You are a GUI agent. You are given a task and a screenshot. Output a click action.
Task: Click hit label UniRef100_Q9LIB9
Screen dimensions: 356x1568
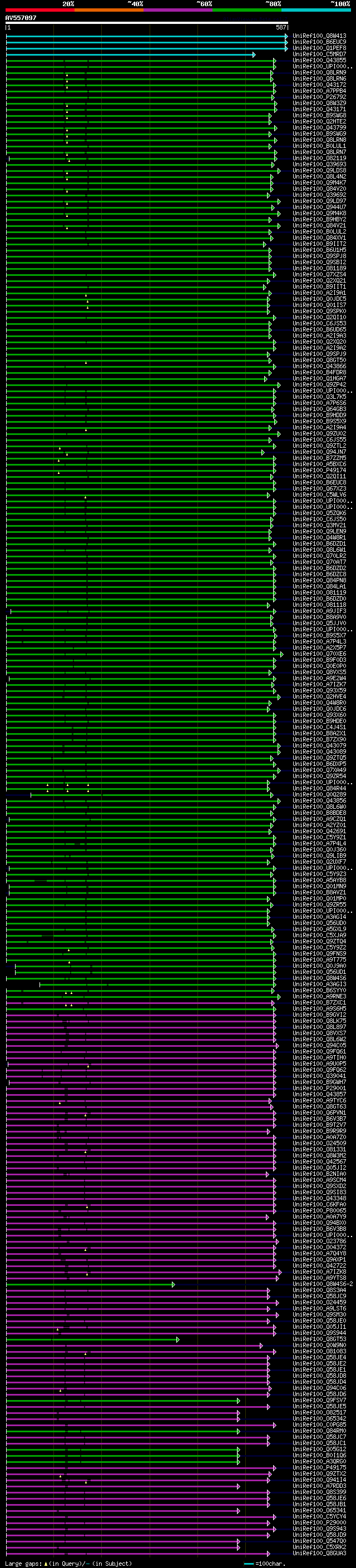(319, 855)
